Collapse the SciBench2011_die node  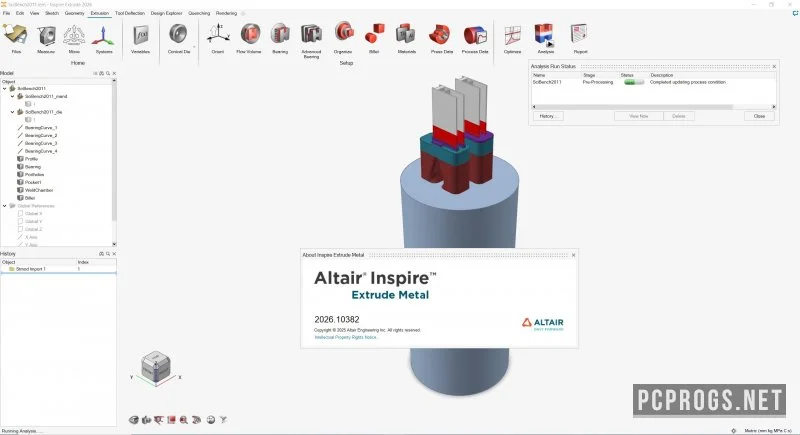[13, 112]
